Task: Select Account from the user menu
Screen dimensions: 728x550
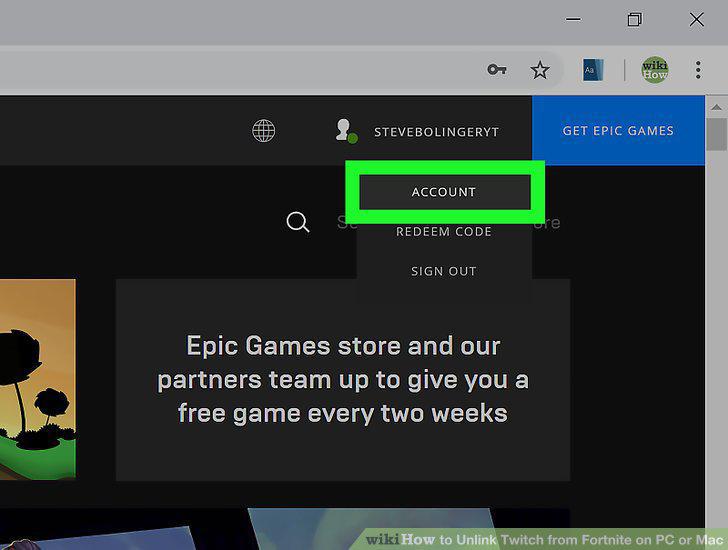Action: pyautogui.click(x=444, y=192)
